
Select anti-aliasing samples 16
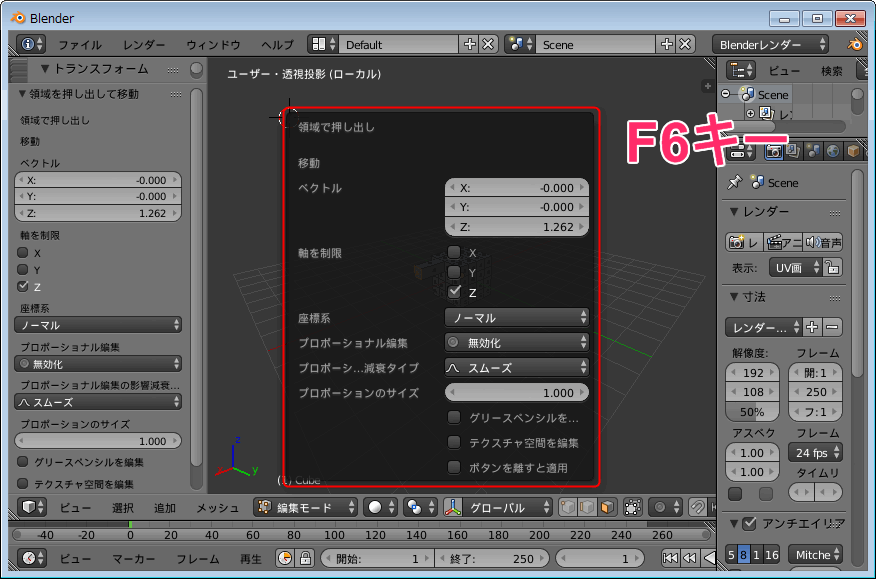click(x=772, y=554)
